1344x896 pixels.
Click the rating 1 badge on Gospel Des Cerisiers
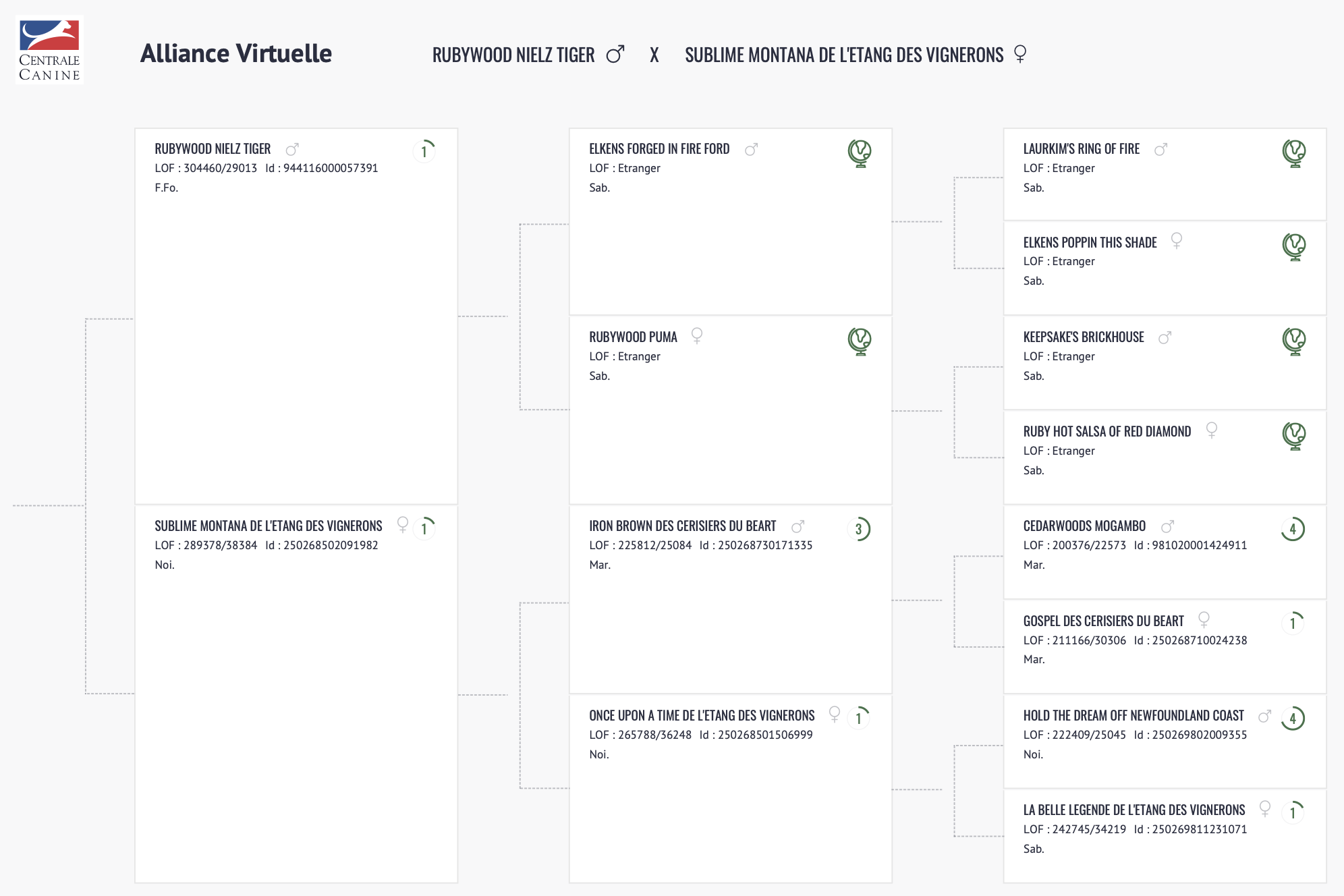click(x=1293, y=623)
